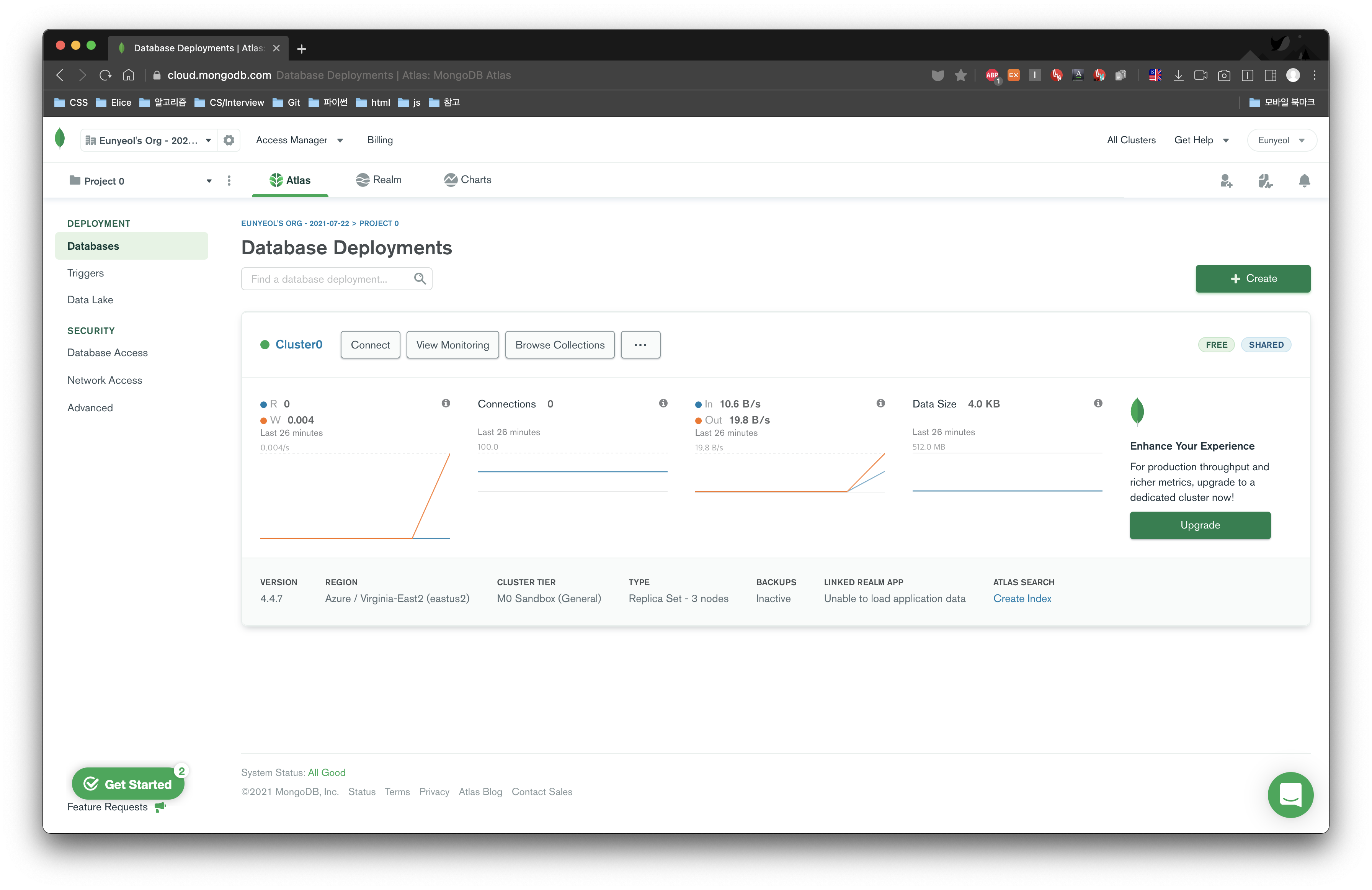Open the Get Help dropdown

coord(1201,140)
